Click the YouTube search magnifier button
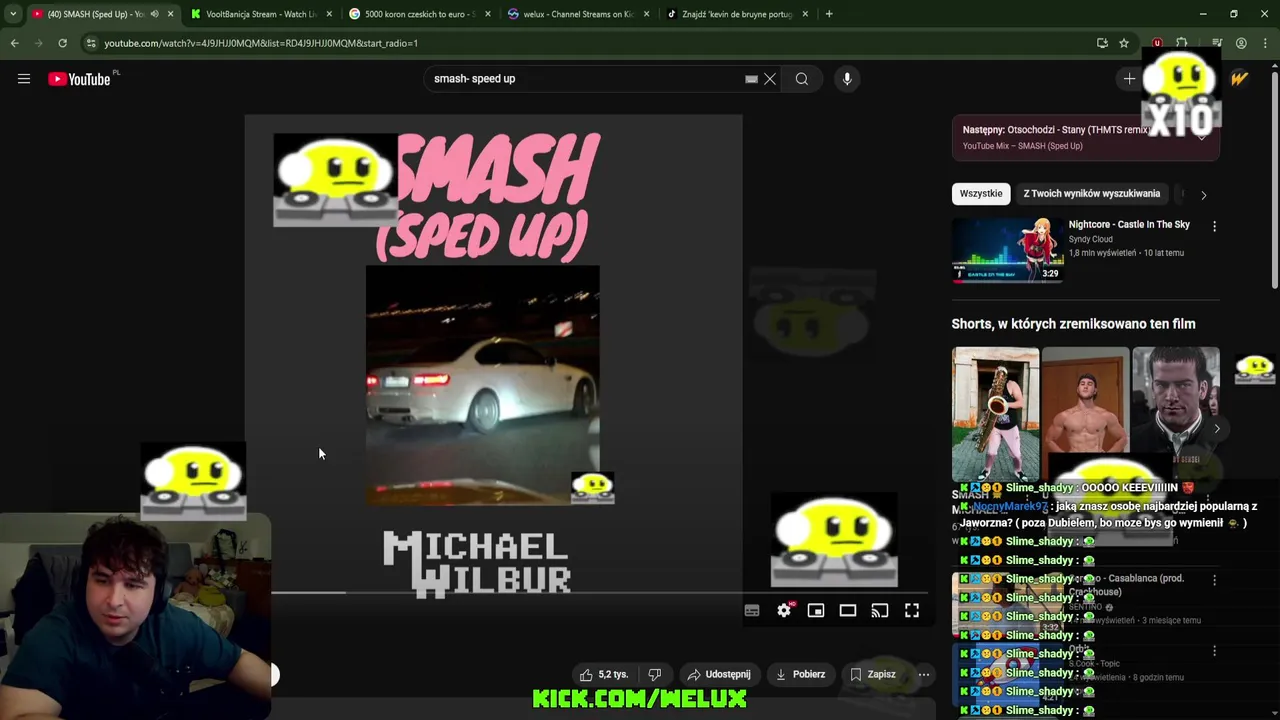 [x=802, y=79]
